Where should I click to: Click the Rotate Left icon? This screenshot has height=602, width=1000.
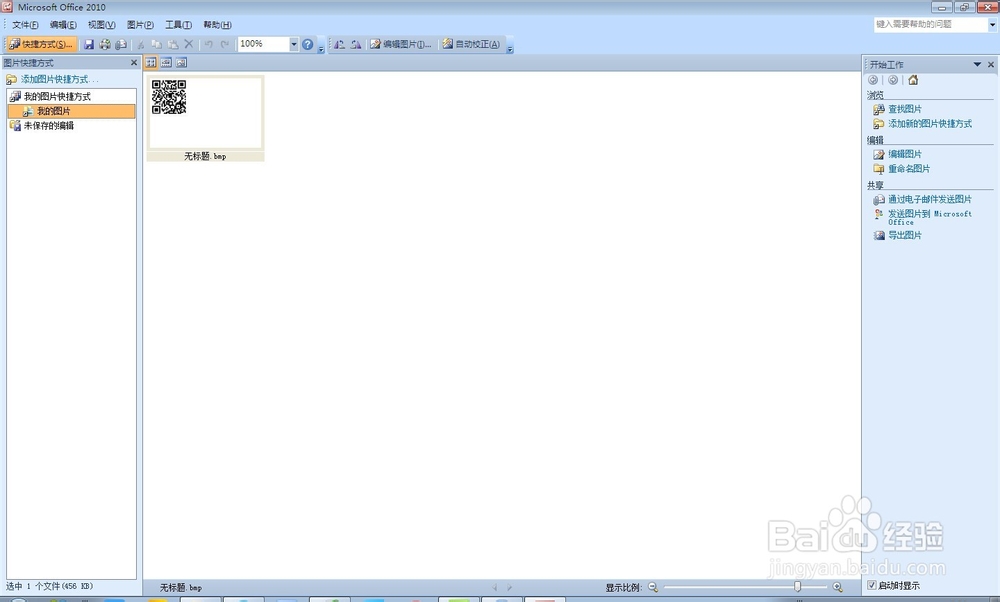click(x=339, y=44)
